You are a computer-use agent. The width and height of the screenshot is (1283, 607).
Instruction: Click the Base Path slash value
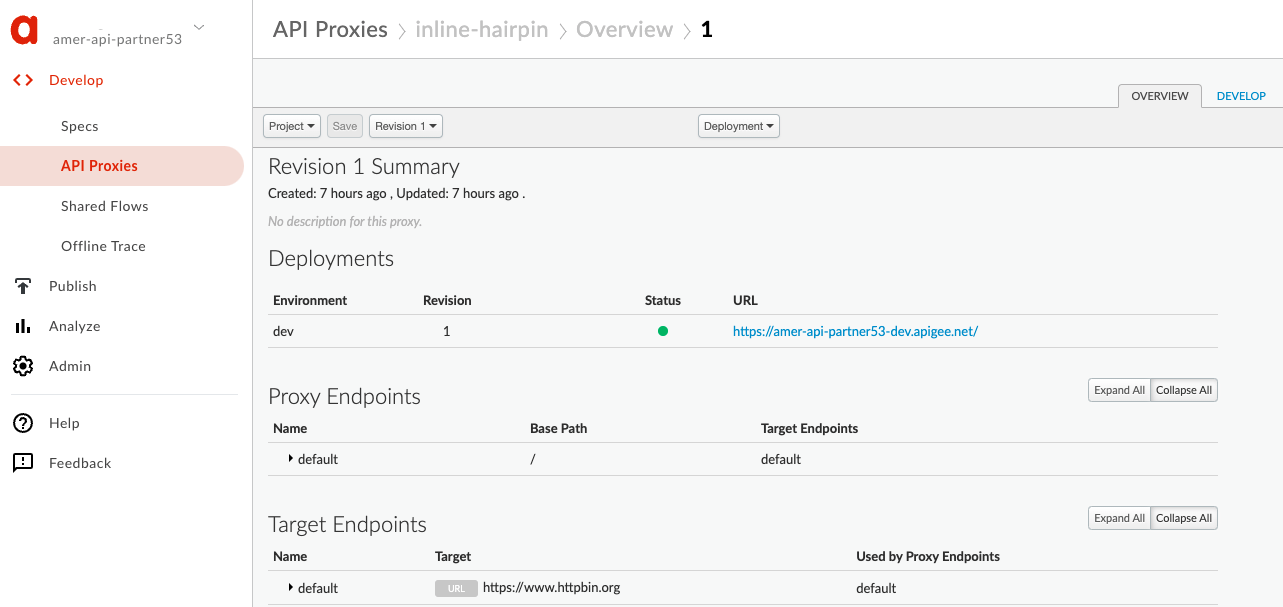click(533, 459)
